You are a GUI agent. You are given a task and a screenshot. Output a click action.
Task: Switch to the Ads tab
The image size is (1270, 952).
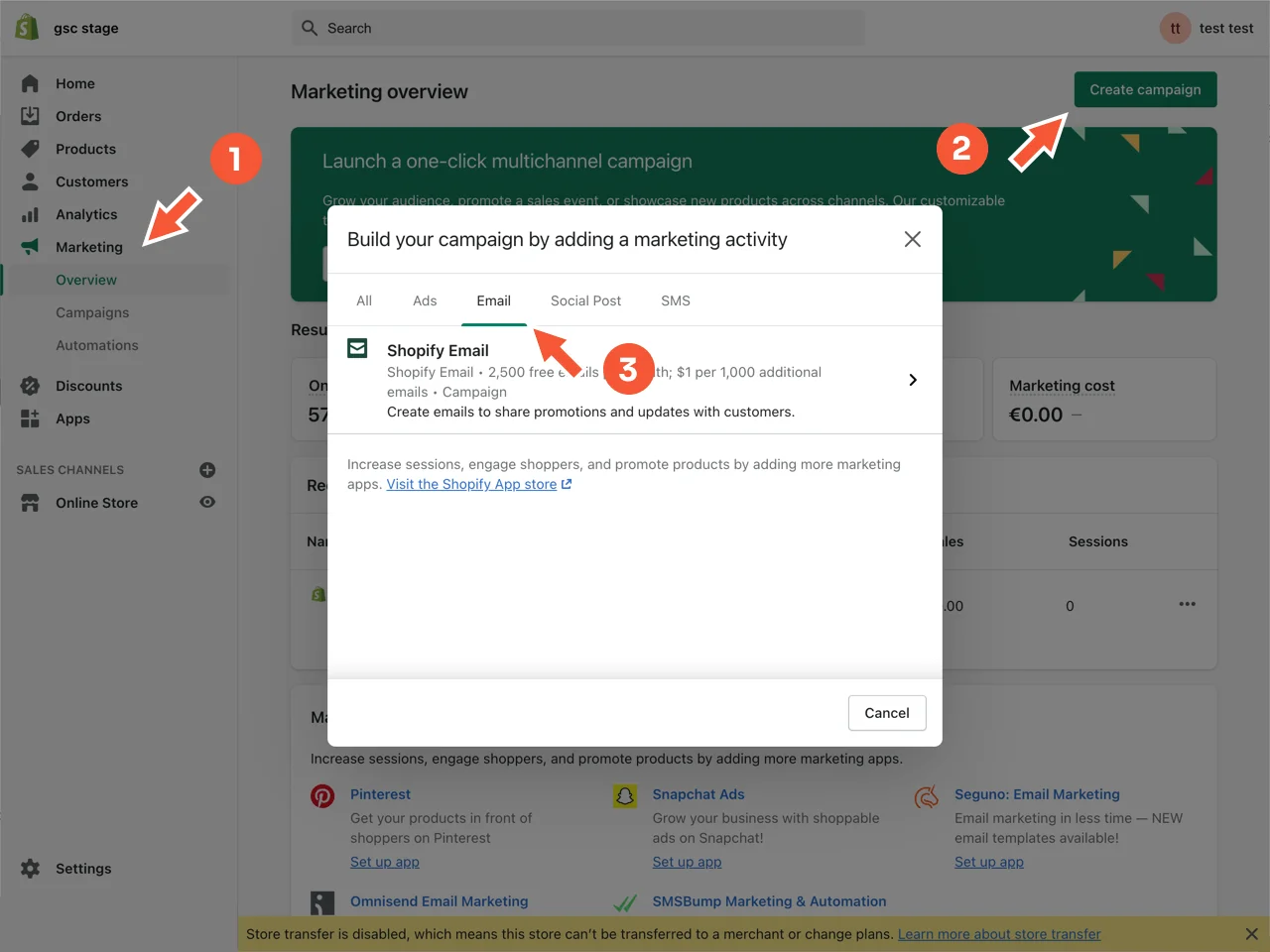point(425,300)
